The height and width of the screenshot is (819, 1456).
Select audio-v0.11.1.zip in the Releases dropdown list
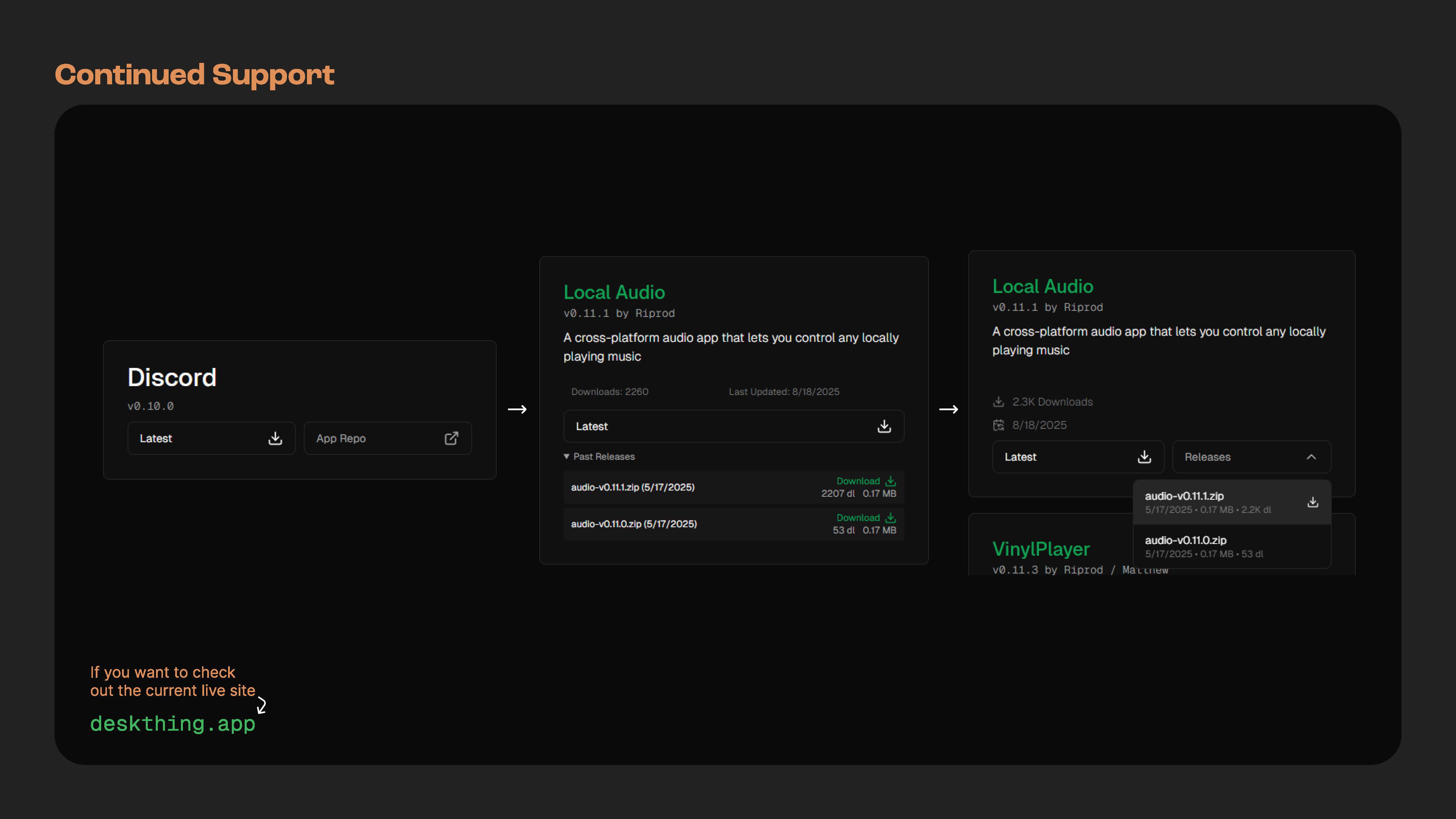pos(1184,496)
